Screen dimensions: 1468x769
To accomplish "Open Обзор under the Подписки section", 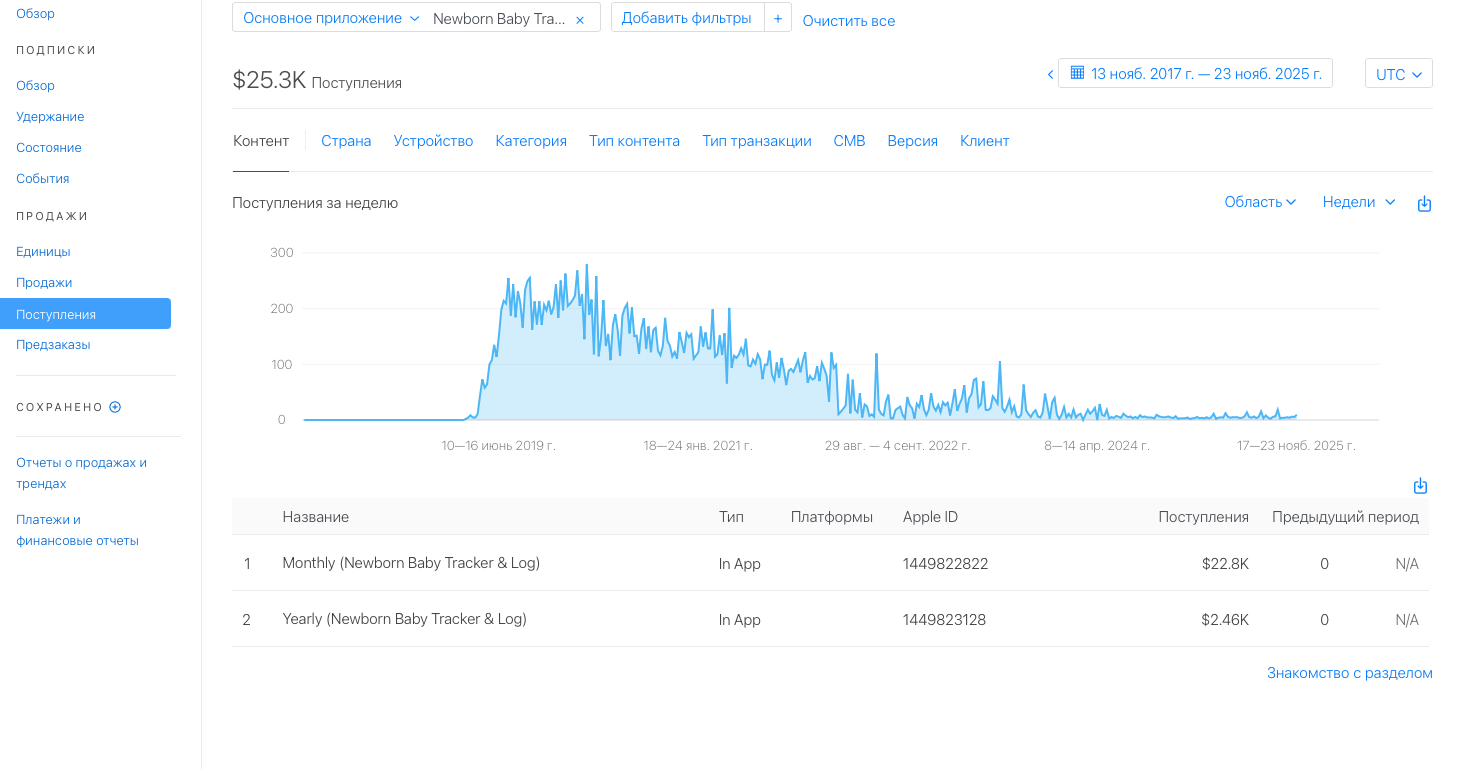I will (x=35, y=86).
